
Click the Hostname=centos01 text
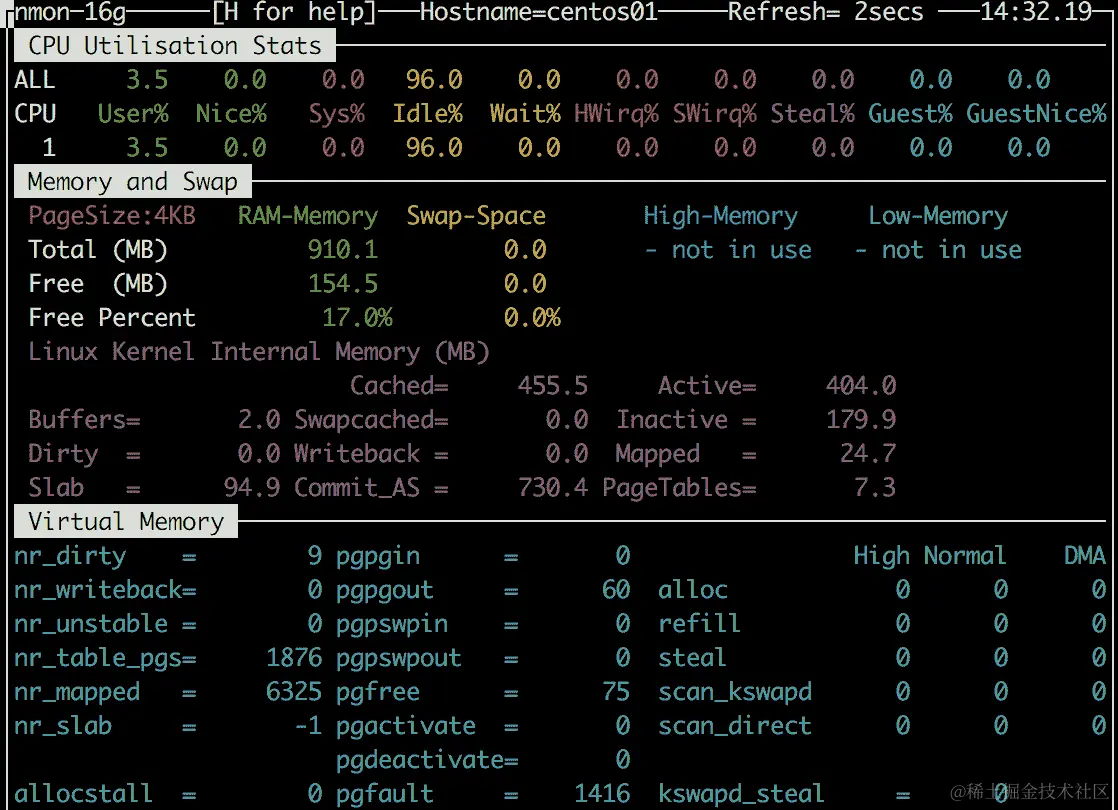(x=538, y=12)
